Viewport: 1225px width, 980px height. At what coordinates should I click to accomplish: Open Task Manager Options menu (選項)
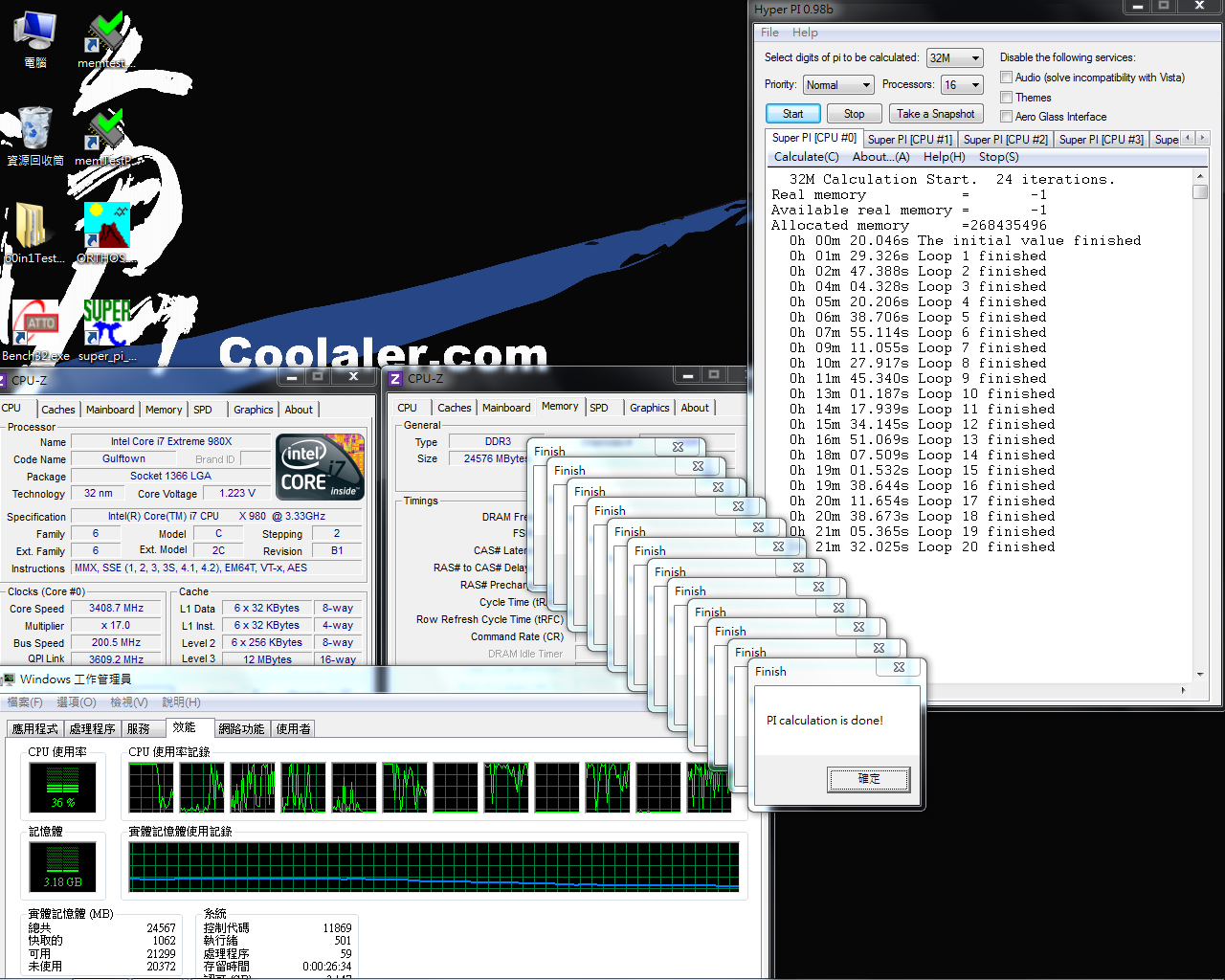(77, 702)
